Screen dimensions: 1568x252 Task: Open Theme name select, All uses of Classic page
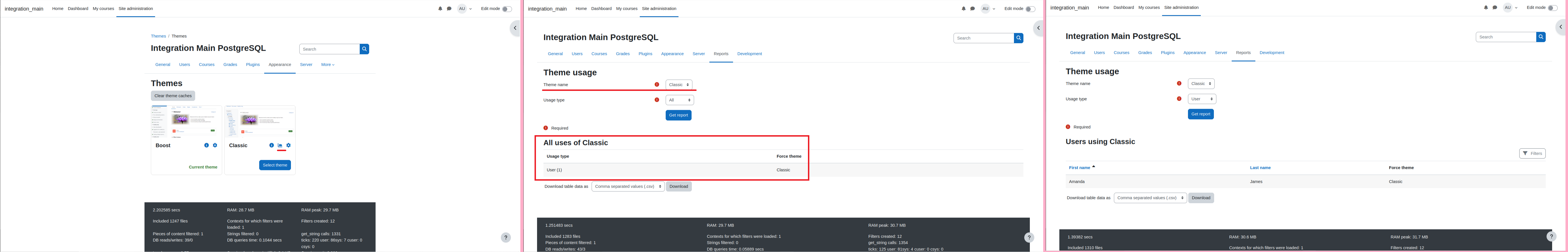pos(679,85)
